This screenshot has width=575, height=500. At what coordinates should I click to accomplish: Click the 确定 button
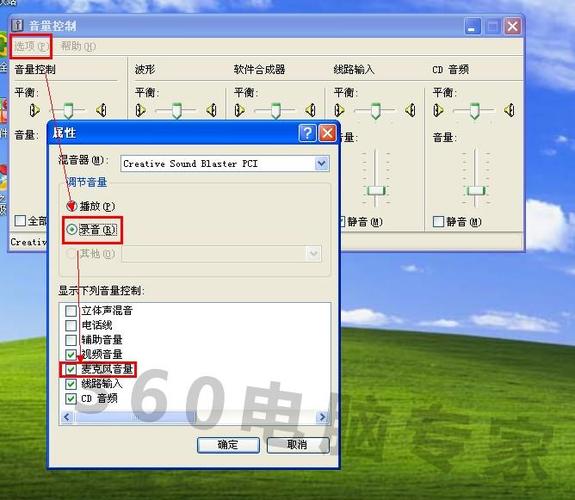coord(228,445)
